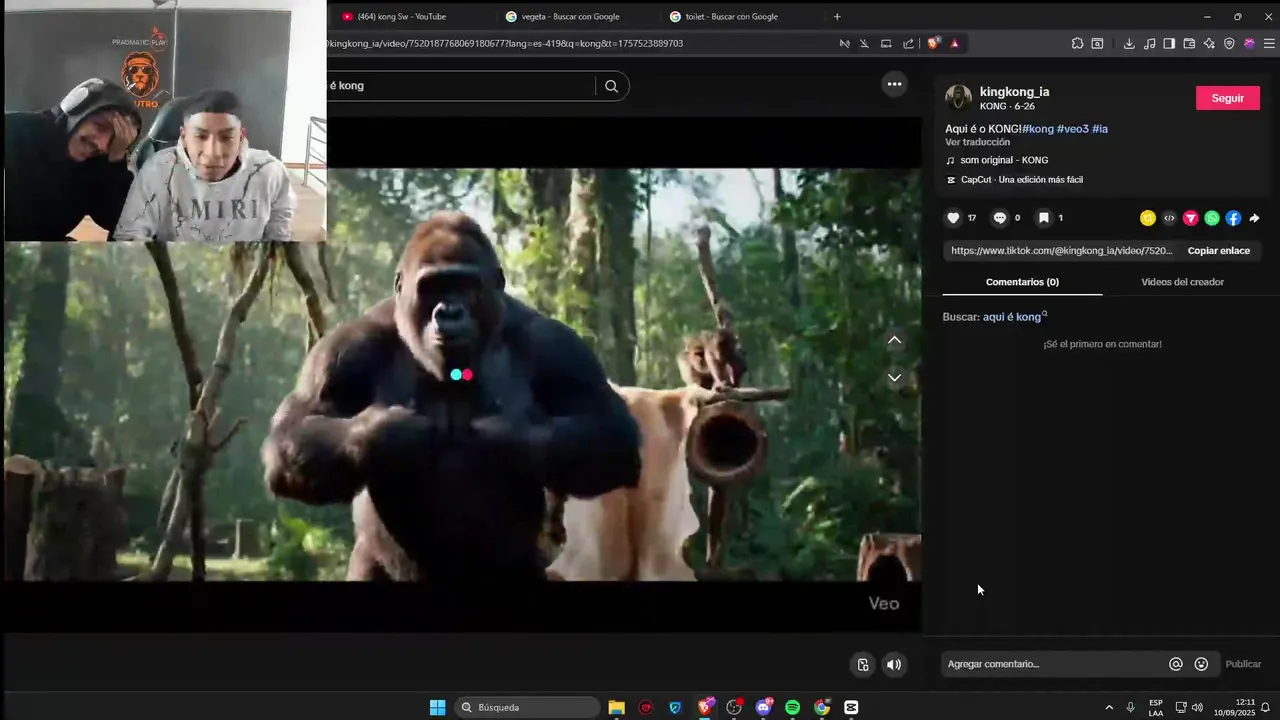This screenshot has width=1280, height=720.
Task: Open the Brave Wallet icon
Action: (1189, 43)
